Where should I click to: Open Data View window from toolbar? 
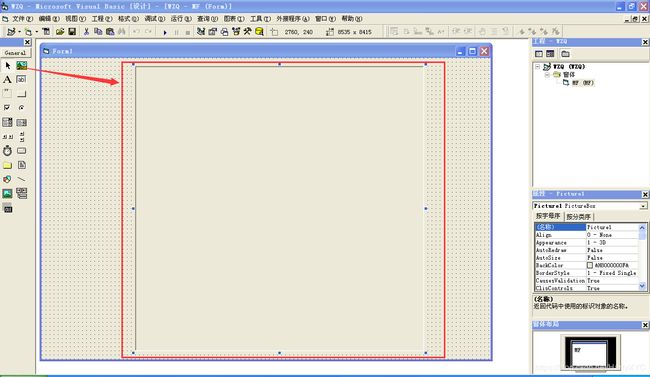260,32
